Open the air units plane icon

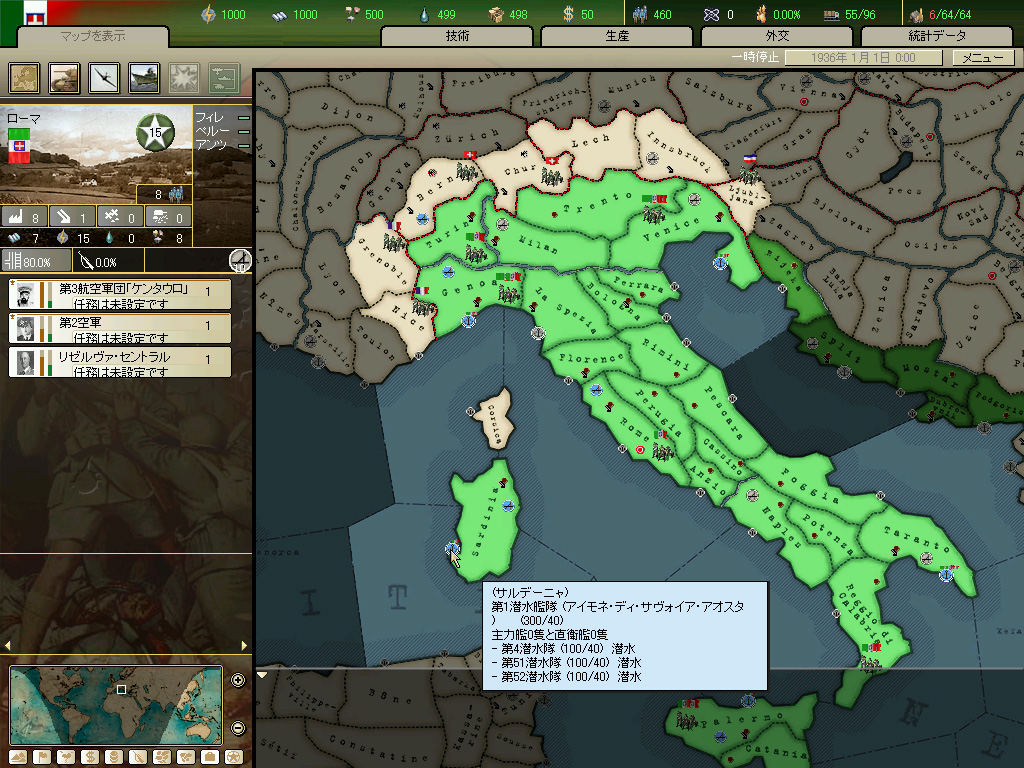coord(104,78)
